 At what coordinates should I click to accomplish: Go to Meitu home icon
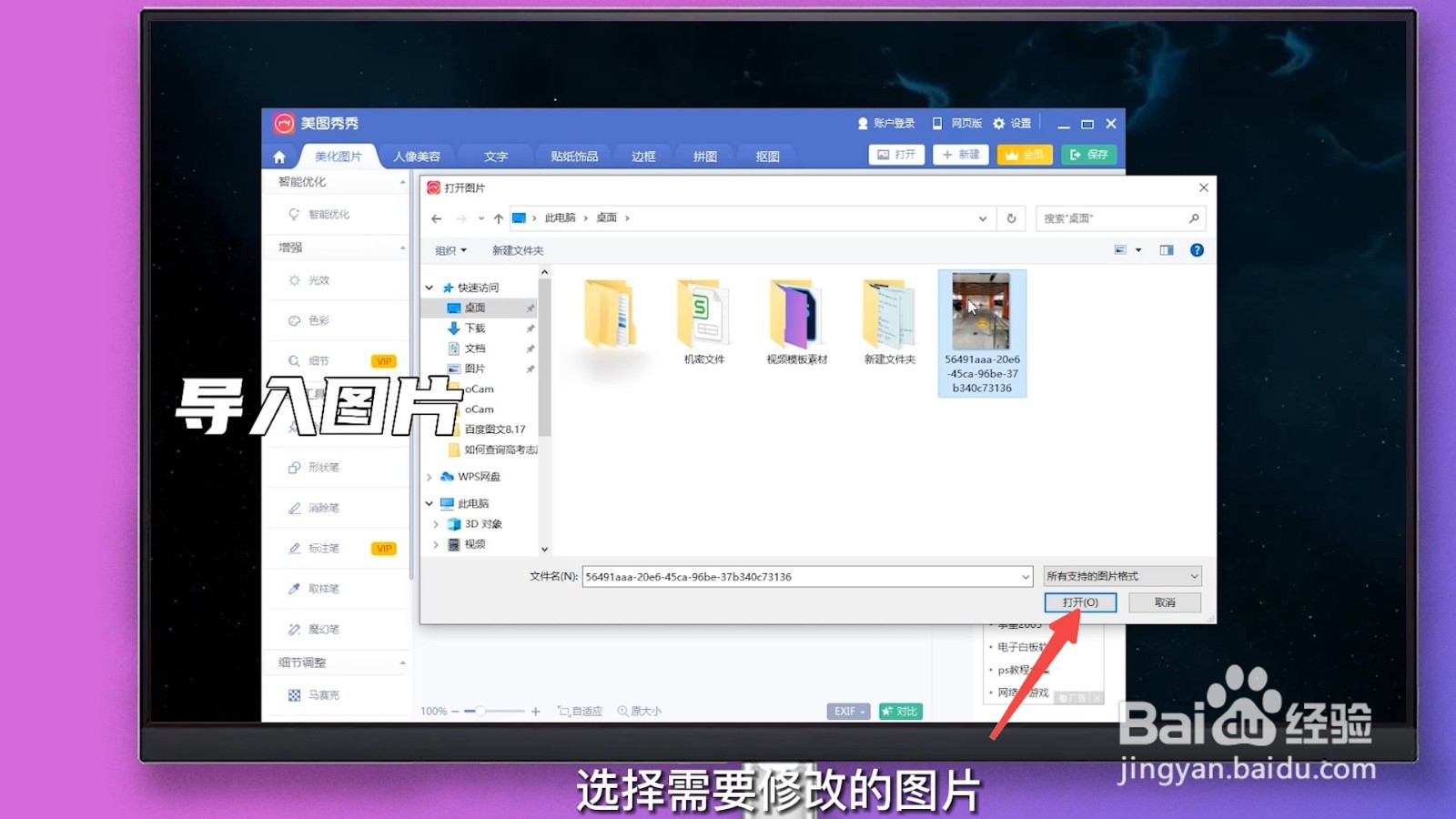279,157
